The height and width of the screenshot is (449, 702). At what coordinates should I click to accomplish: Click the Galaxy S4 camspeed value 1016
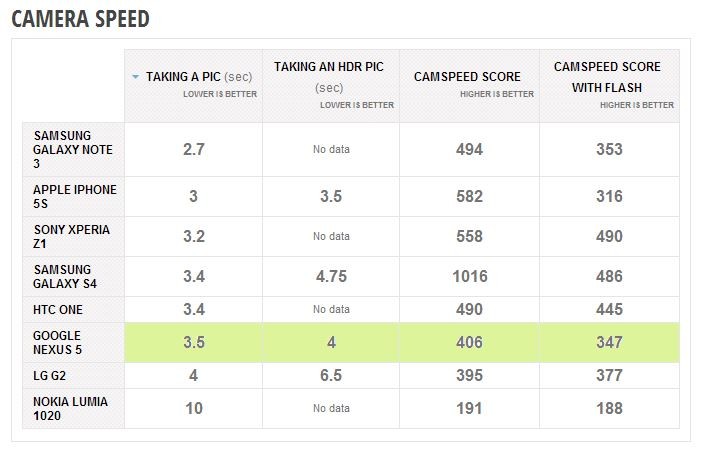[x=470, y=276]
